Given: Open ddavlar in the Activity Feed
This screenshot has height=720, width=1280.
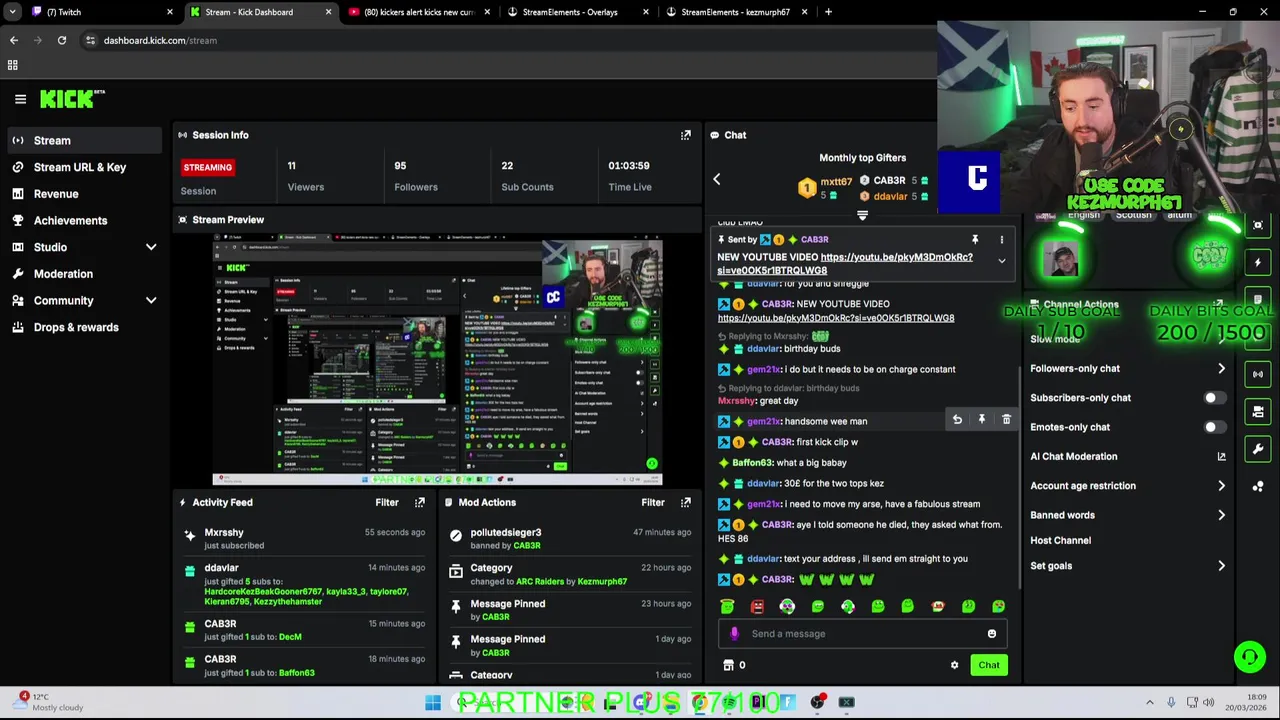Looking at the screenshot, I should pyautogui.click(x=221, y=568).
